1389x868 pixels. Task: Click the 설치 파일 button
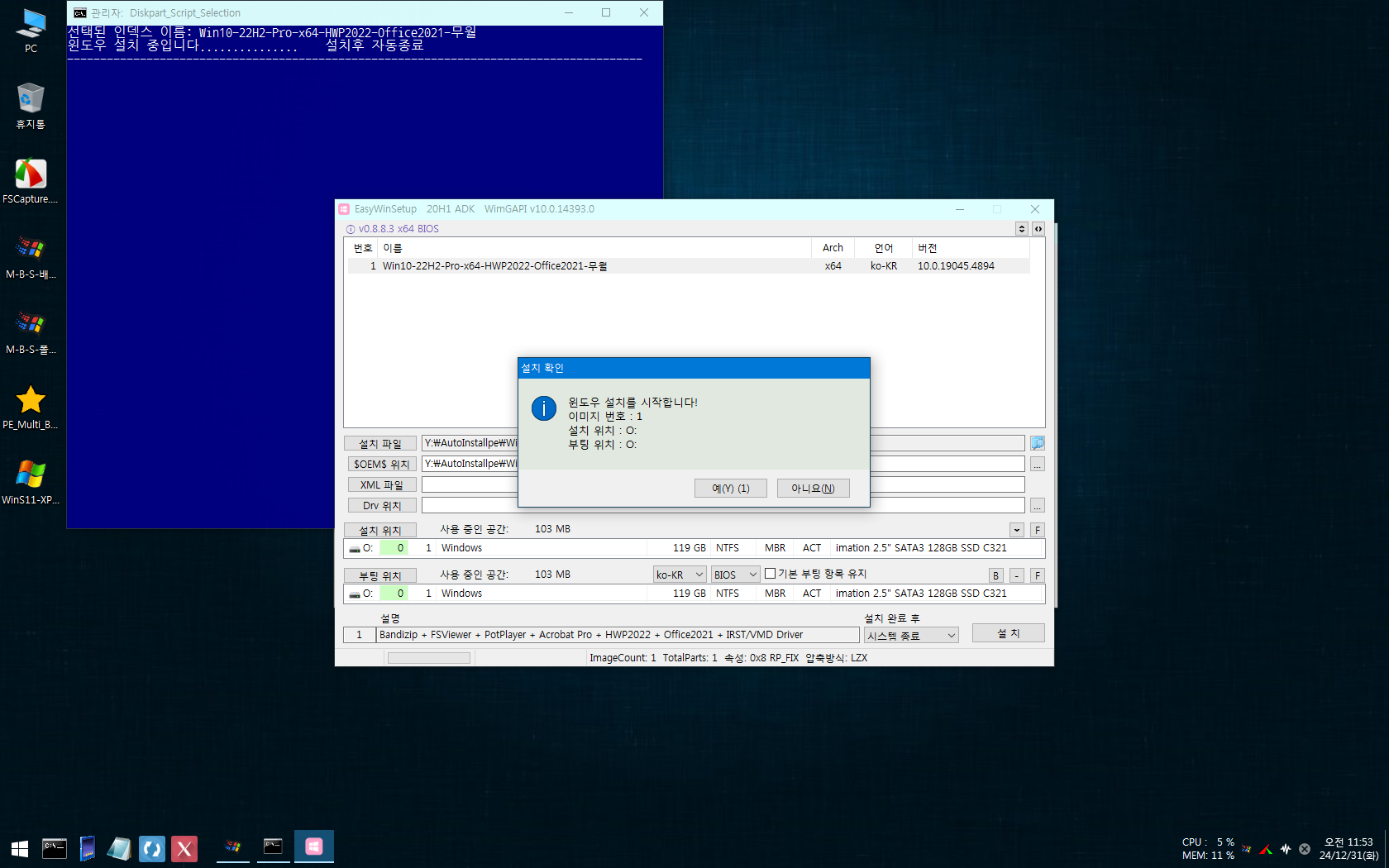pyautogui.click(x=380, y=444)
